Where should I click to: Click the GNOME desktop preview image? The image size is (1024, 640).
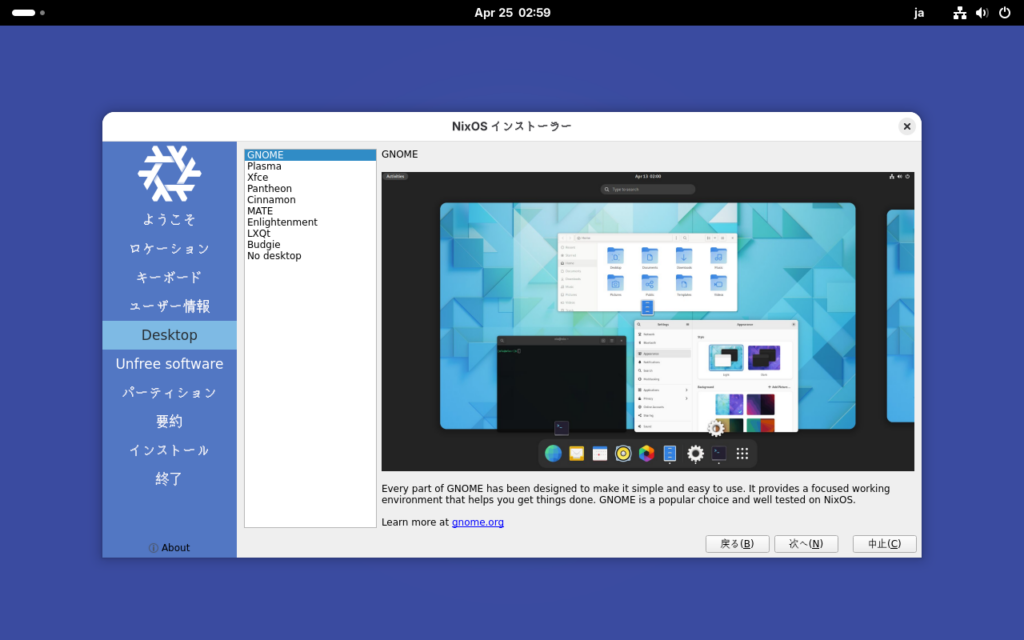[647, 321]
